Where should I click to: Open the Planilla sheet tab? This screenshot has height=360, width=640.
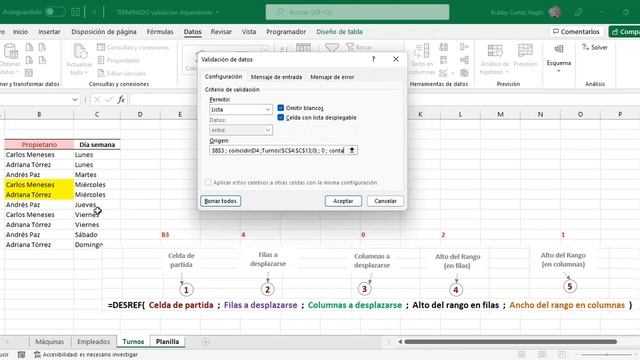tap(167, 342)
